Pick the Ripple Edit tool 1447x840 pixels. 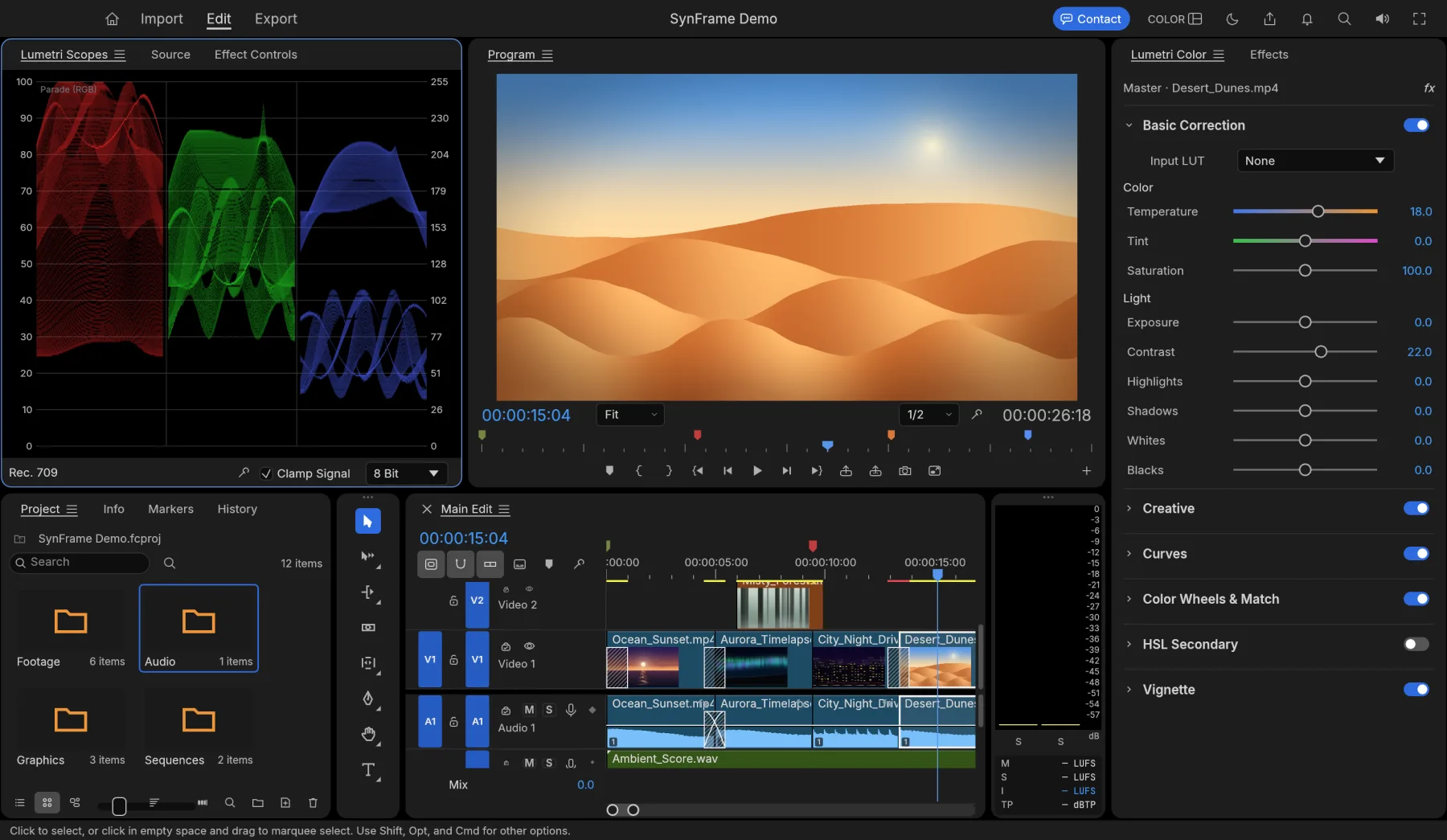click(368, 592)
